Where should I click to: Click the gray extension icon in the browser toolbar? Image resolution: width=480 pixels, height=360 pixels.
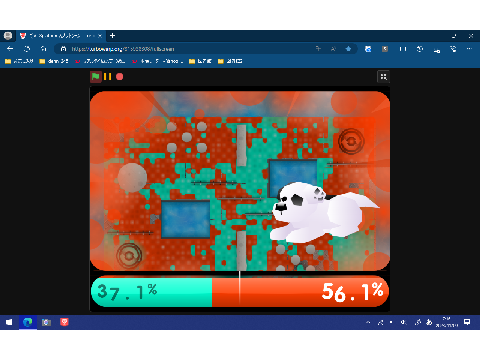385,49
